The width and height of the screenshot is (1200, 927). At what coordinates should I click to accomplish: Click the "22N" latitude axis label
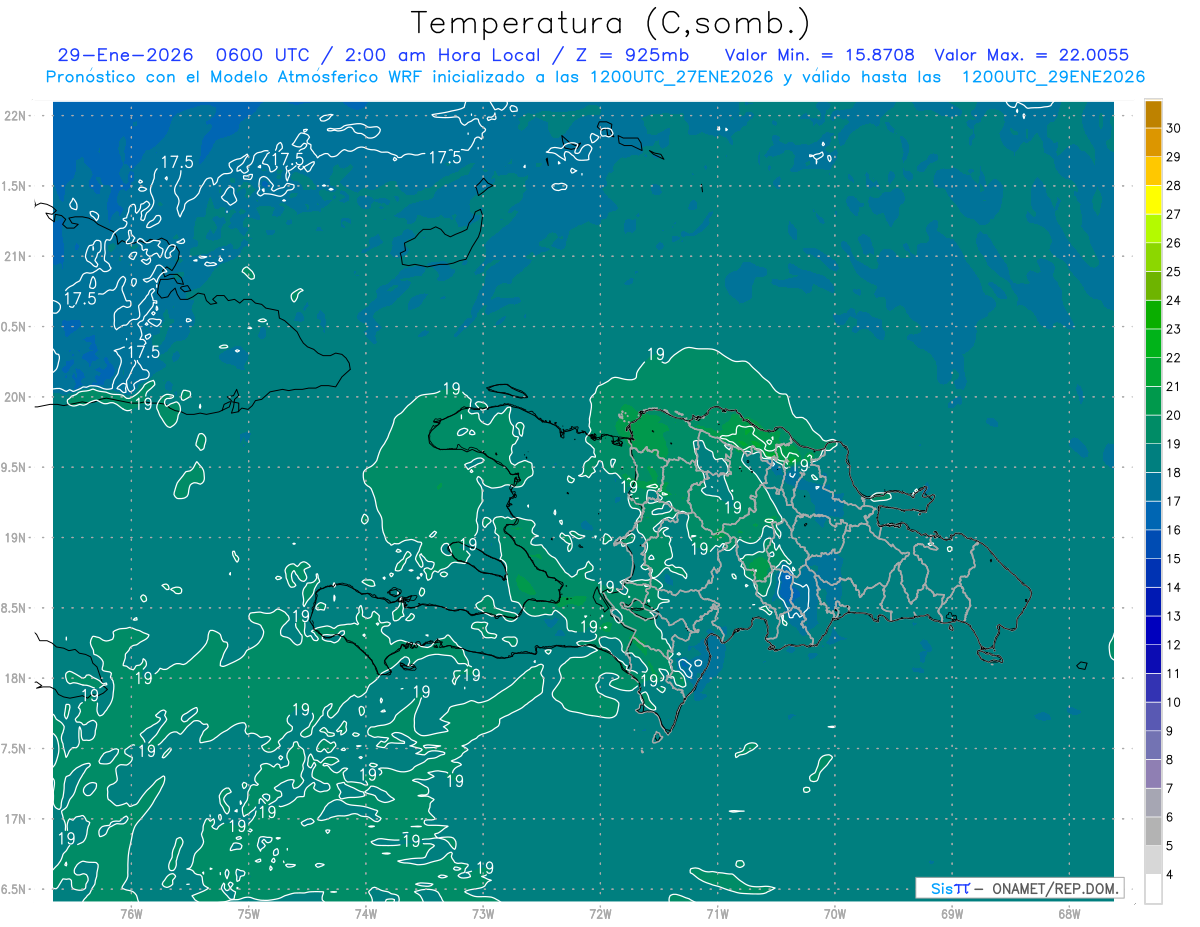pyautogui.click(x=15, y=115)
